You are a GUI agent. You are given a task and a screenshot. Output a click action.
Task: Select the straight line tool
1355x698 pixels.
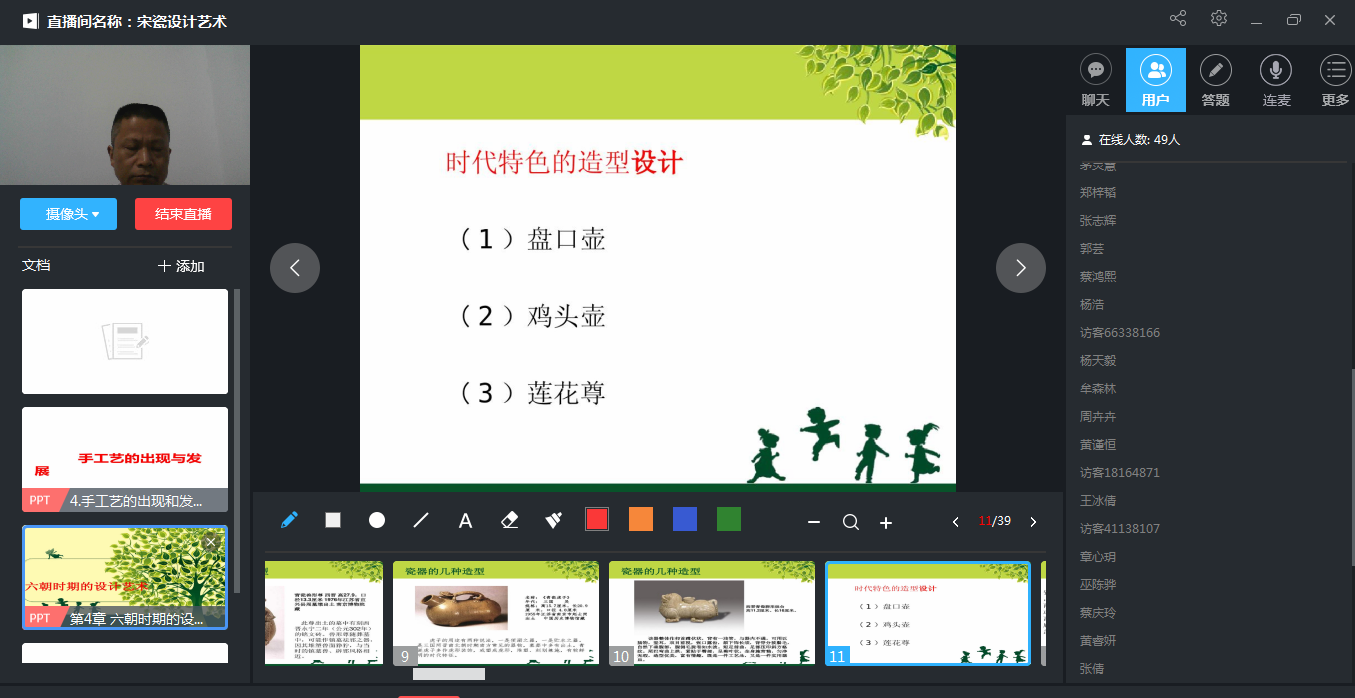click(x=421, y=520)
